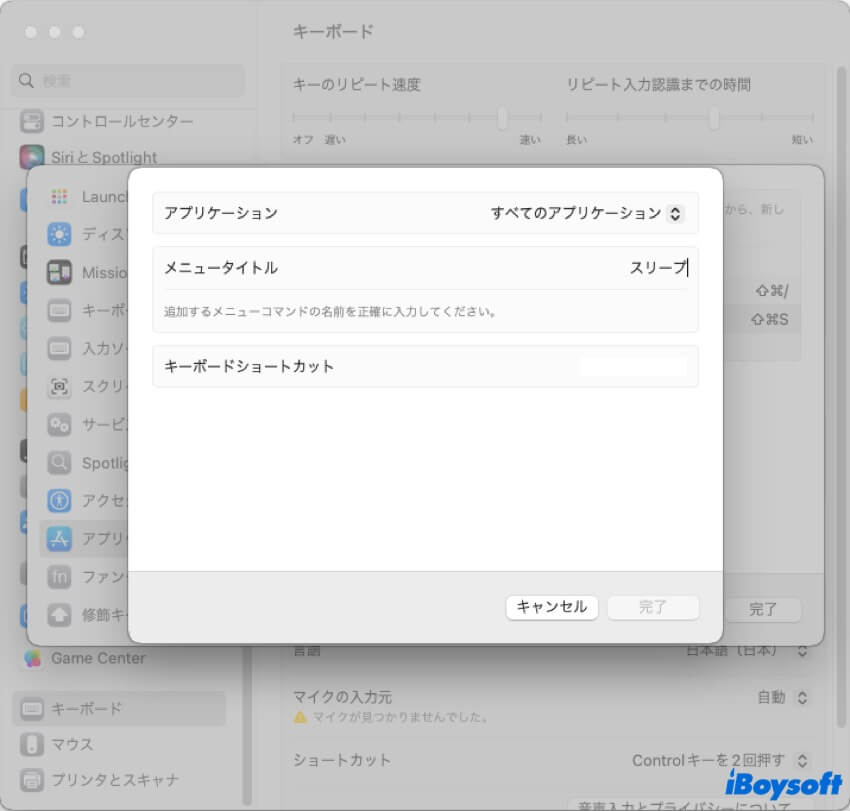This screenshot has width=850, height=811.
Task: Select キーボード in the main sidebar
Action: pos(119,708)
